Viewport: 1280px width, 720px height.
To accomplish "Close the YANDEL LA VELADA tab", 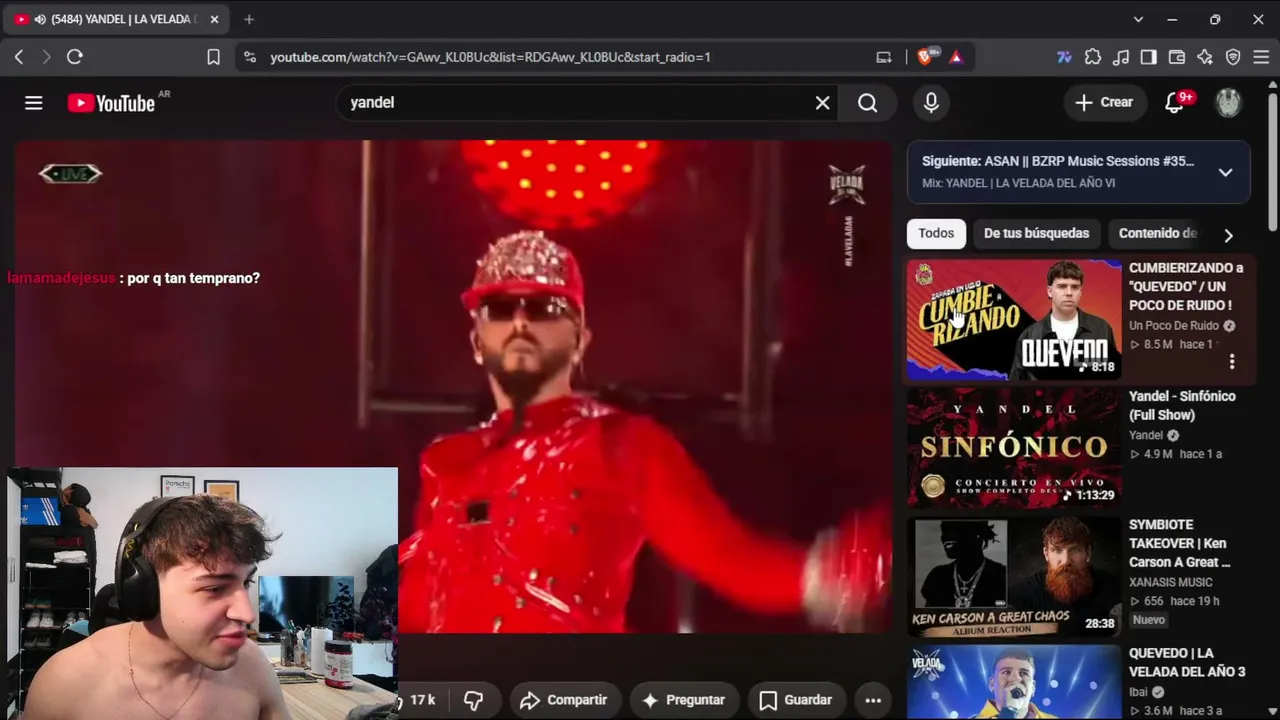I will pos(214,19).
